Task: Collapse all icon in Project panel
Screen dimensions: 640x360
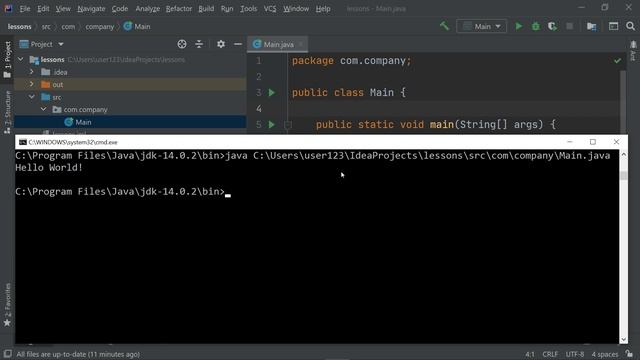Action: coord(199,44)
